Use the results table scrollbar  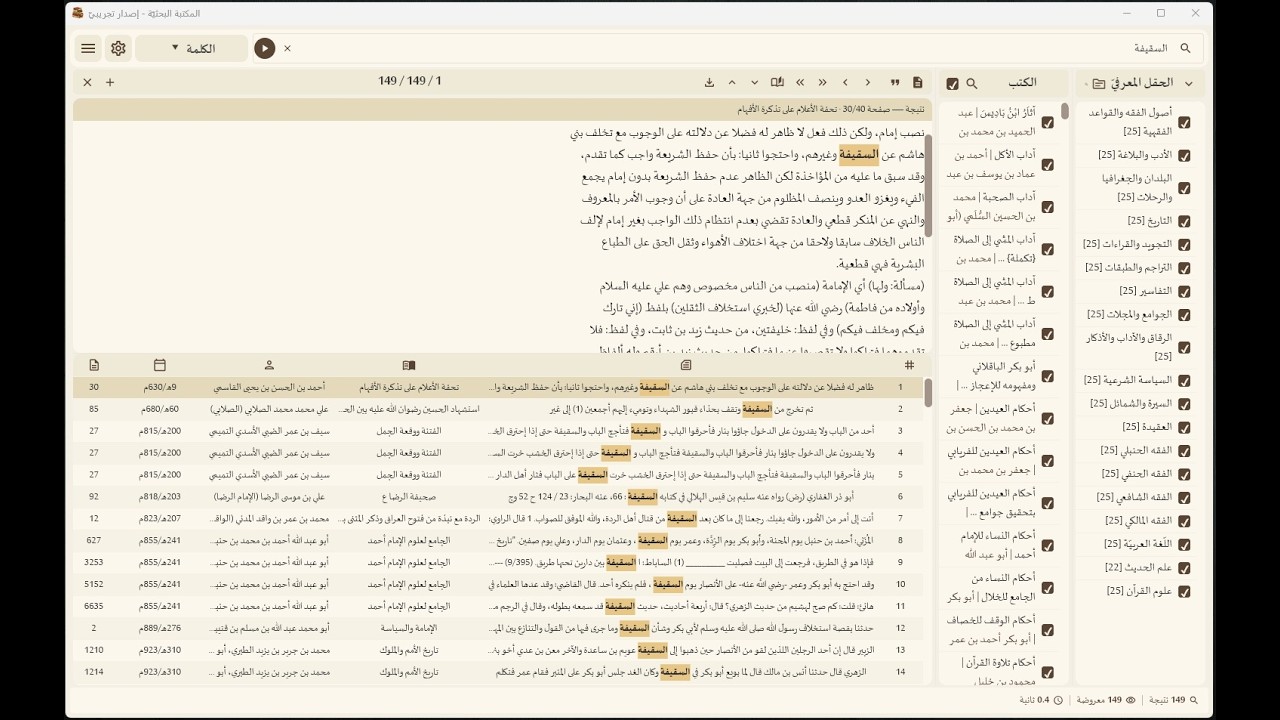(928, 391)
